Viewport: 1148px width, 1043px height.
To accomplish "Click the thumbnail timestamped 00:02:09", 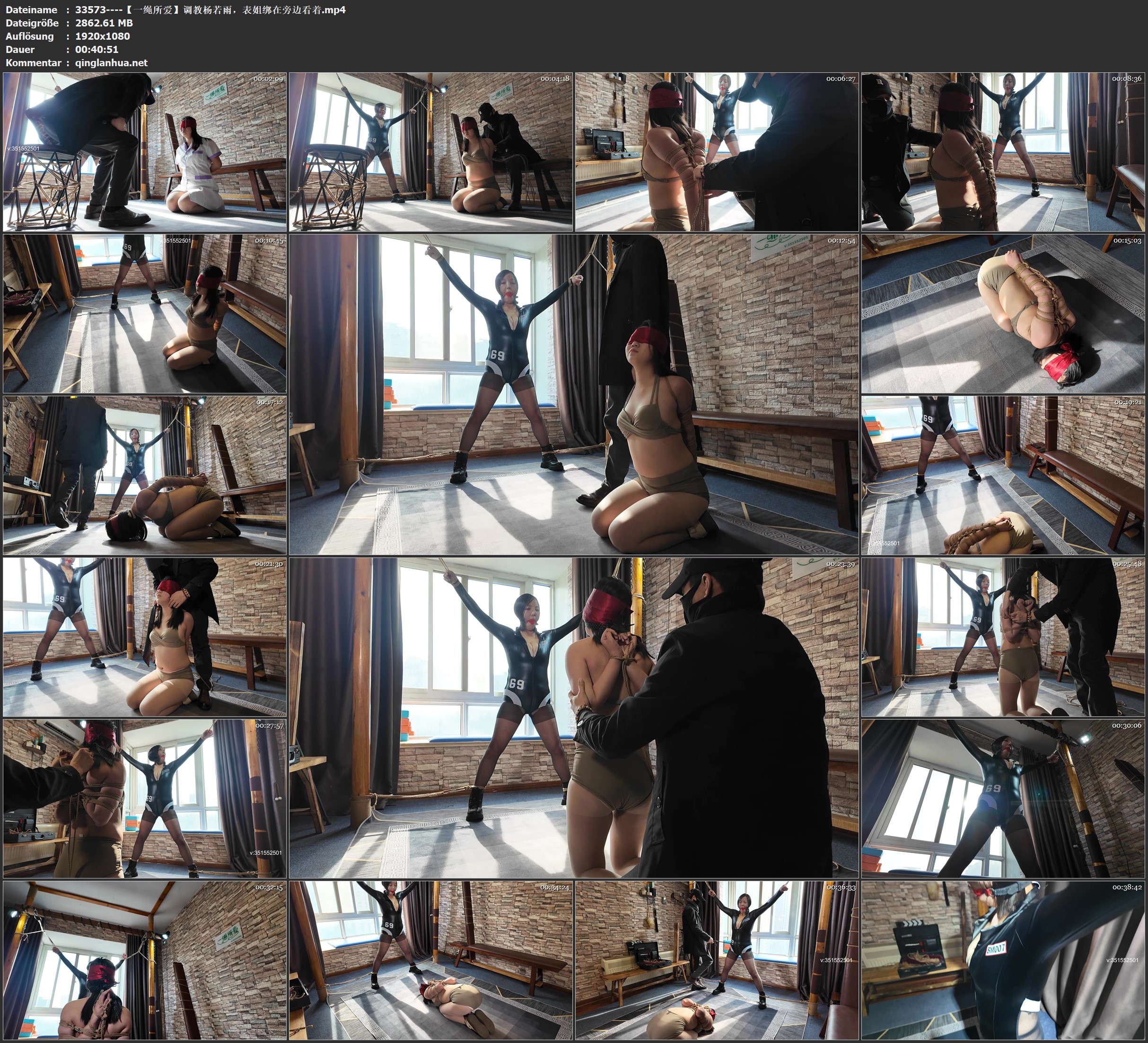I will 145,151.
